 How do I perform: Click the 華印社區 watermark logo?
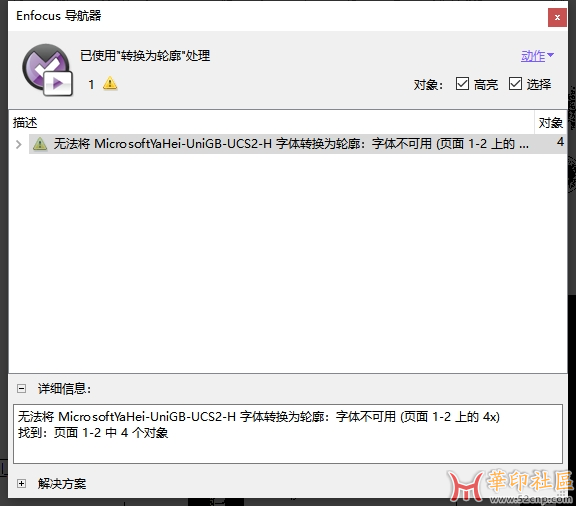click(x=511, y=485)
